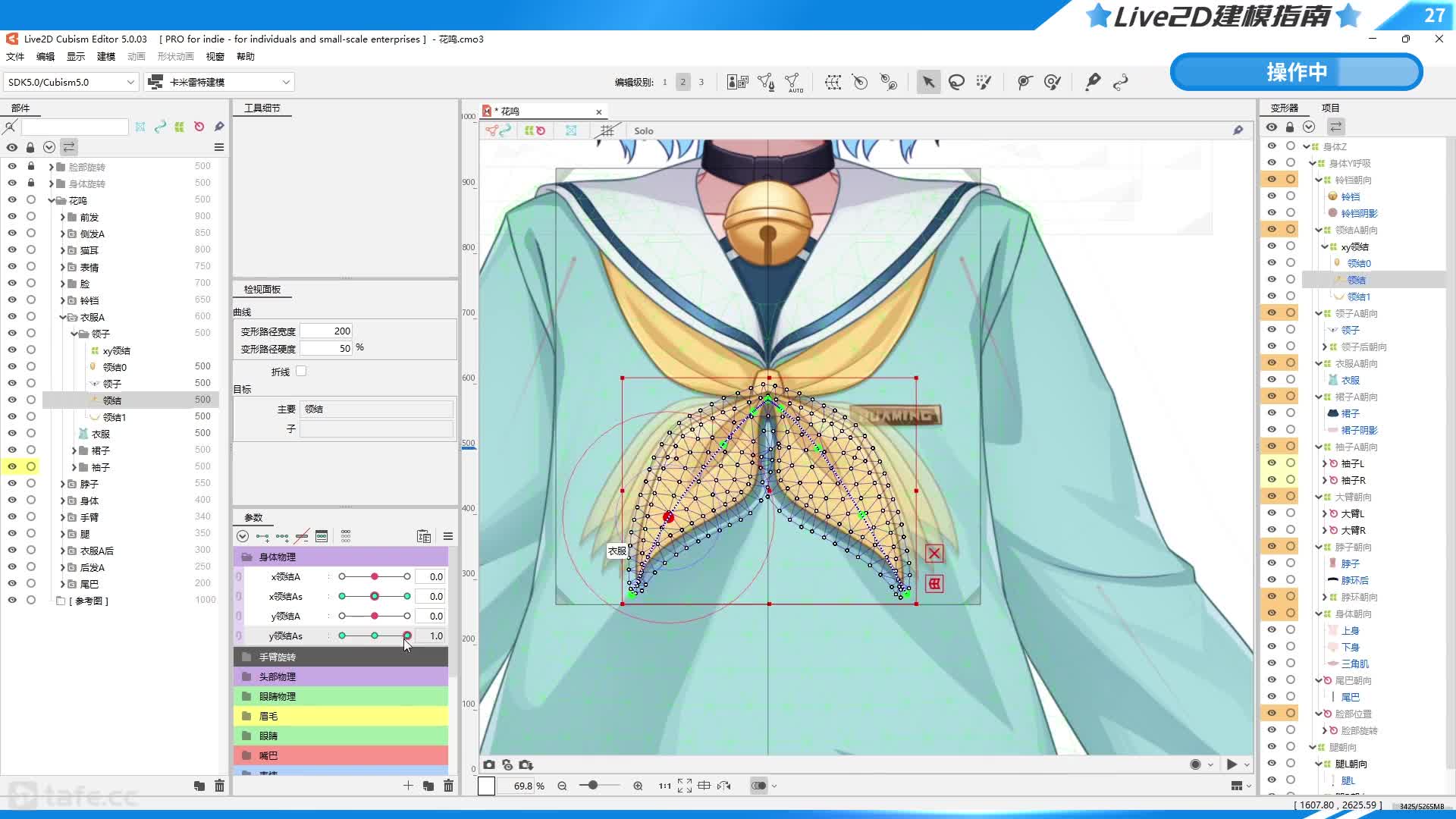Toggle lock on 脸部旋转 part

click(x=30, y=166)
